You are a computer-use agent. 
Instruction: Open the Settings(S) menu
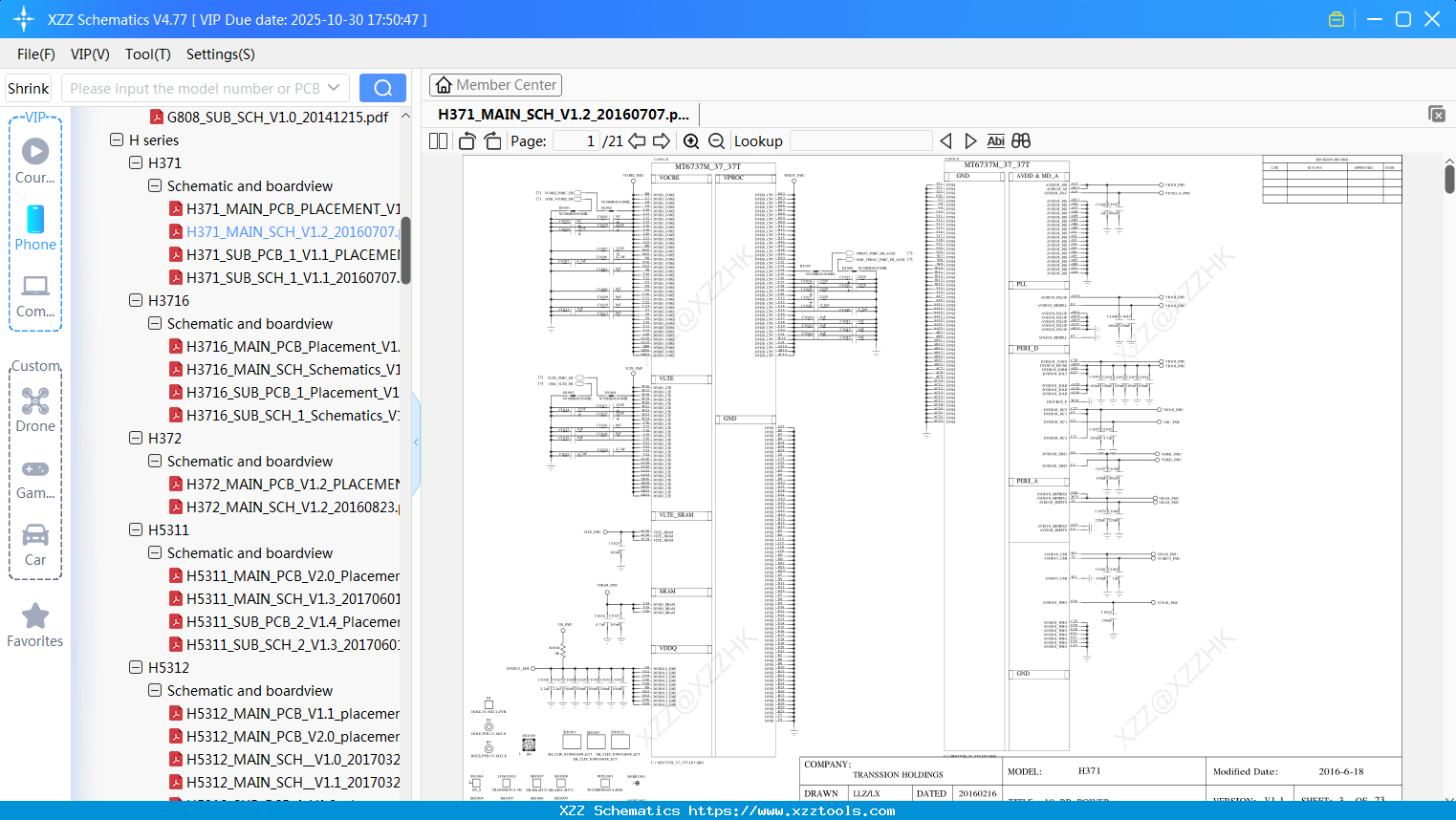220,54
